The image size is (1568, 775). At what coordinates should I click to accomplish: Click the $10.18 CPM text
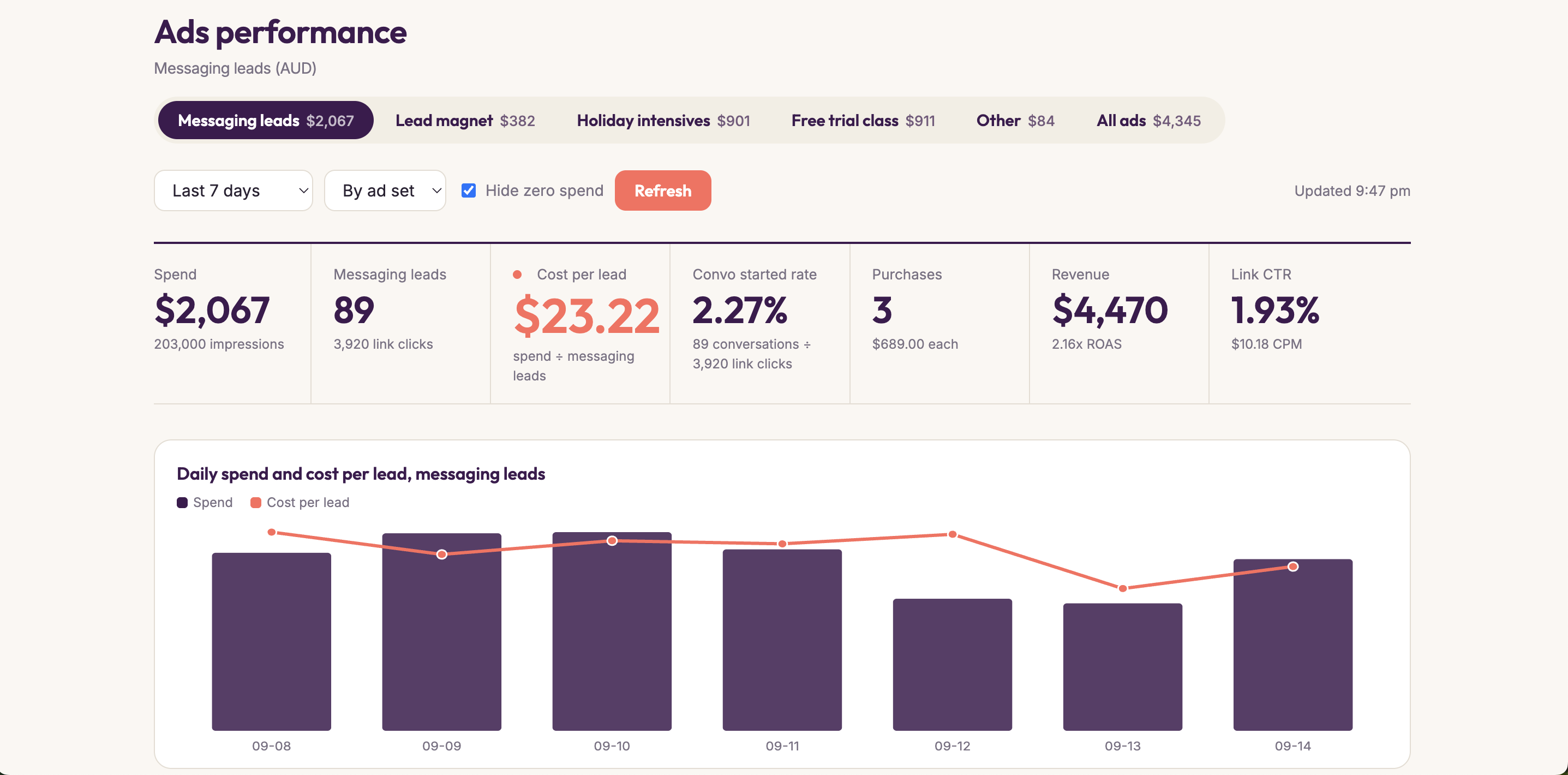point(1266,344)
